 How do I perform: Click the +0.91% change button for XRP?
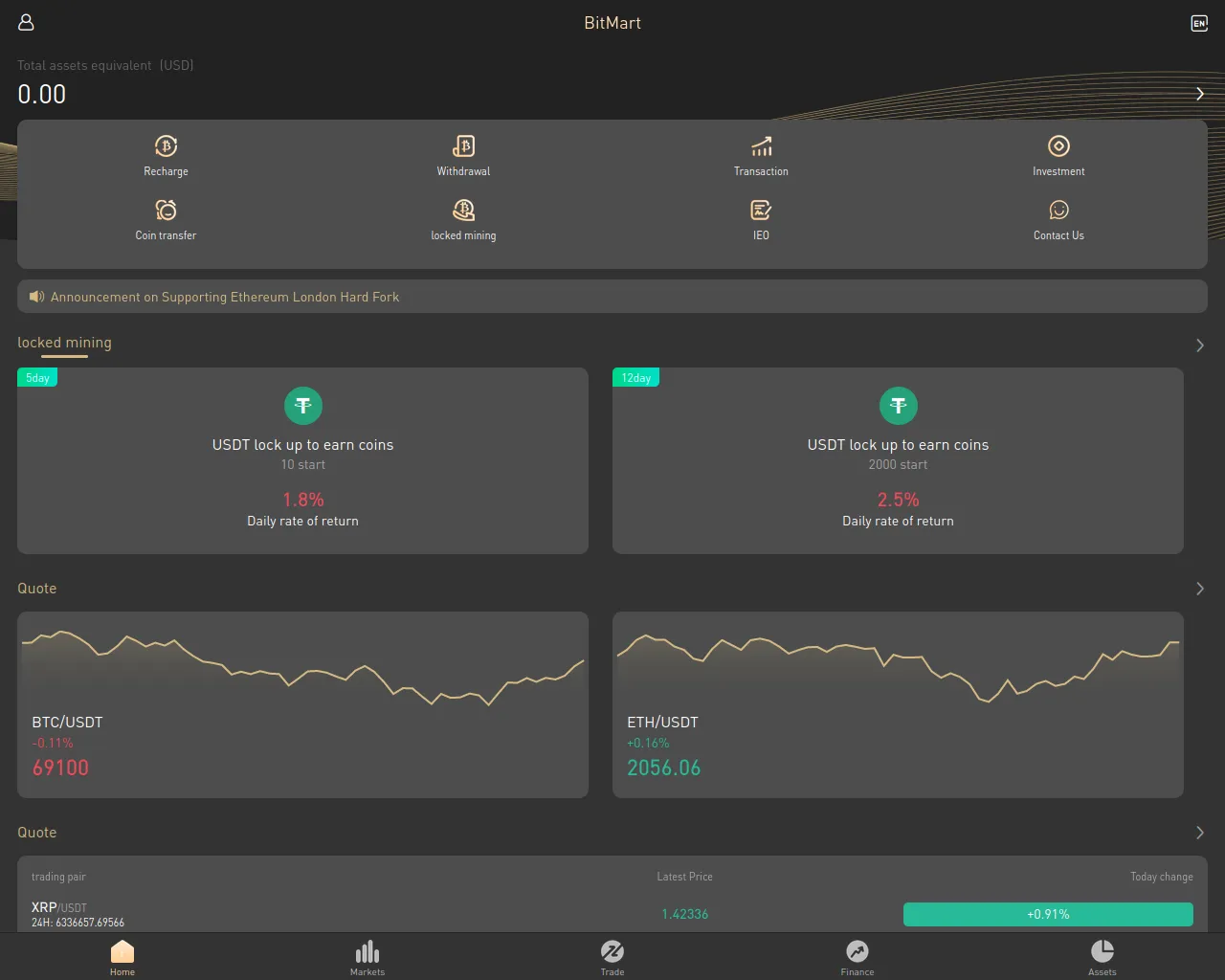(x=1048, y=914)
